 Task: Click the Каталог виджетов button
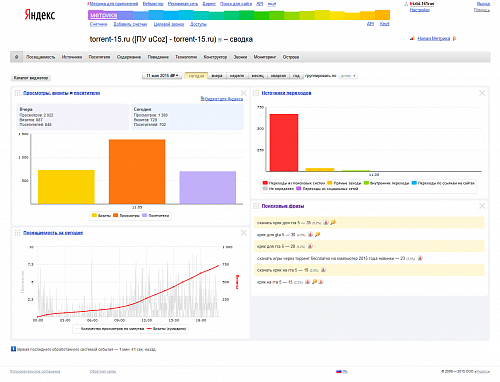coord(31,78)
